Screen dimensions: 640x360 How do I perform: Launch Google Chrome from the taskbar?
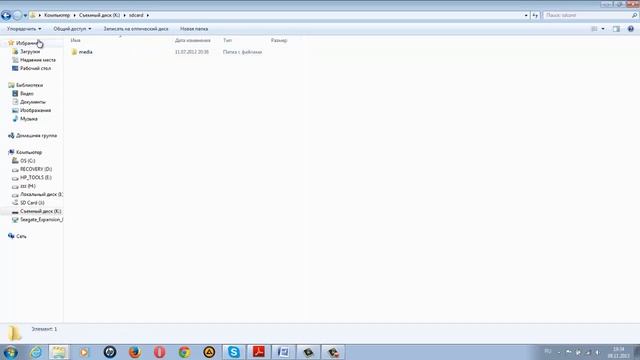[184, 352]
